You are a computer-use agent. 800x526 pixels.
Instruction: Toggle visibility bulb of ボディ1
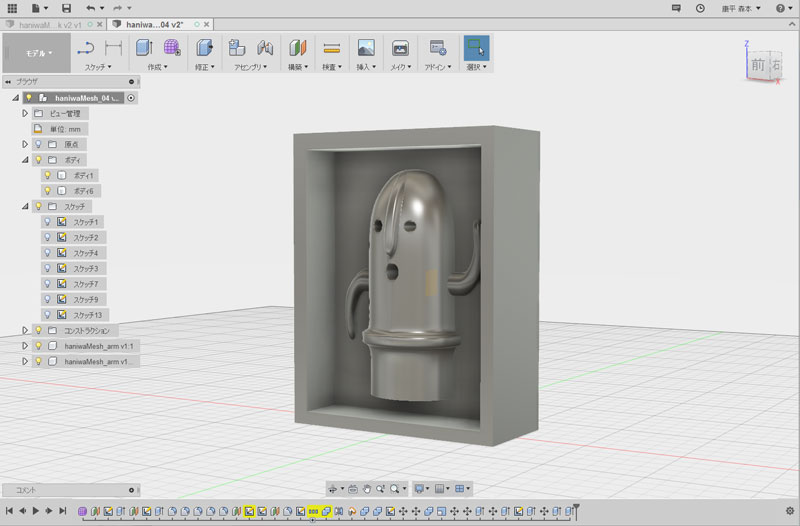tap(47, 175)
